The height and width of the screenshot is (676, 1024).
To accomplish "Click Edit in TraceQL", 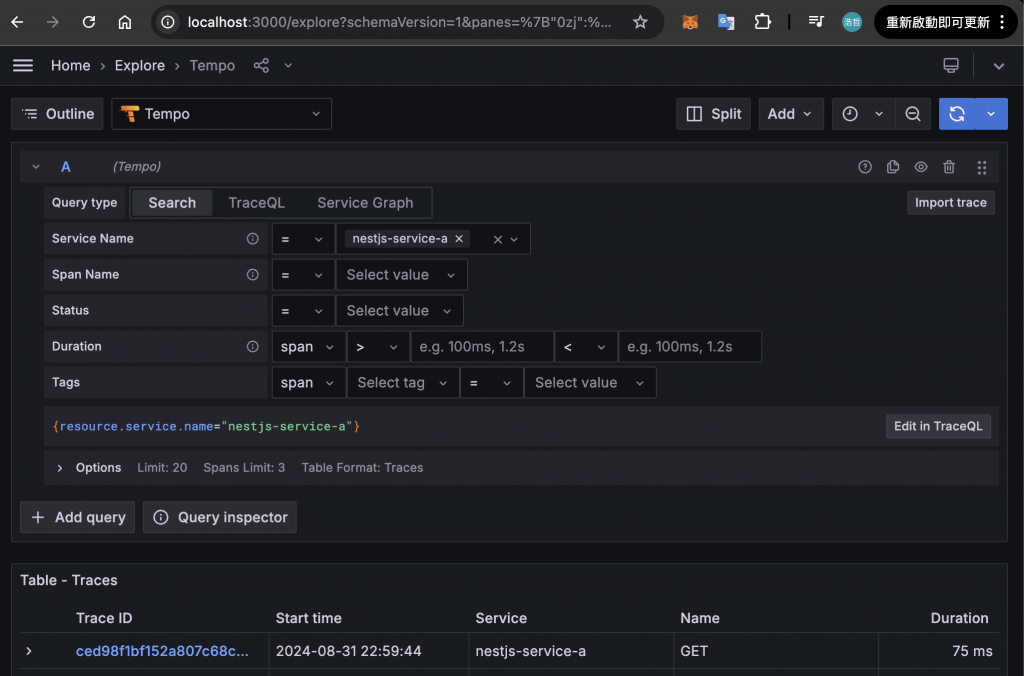I will tap(938, 427).
